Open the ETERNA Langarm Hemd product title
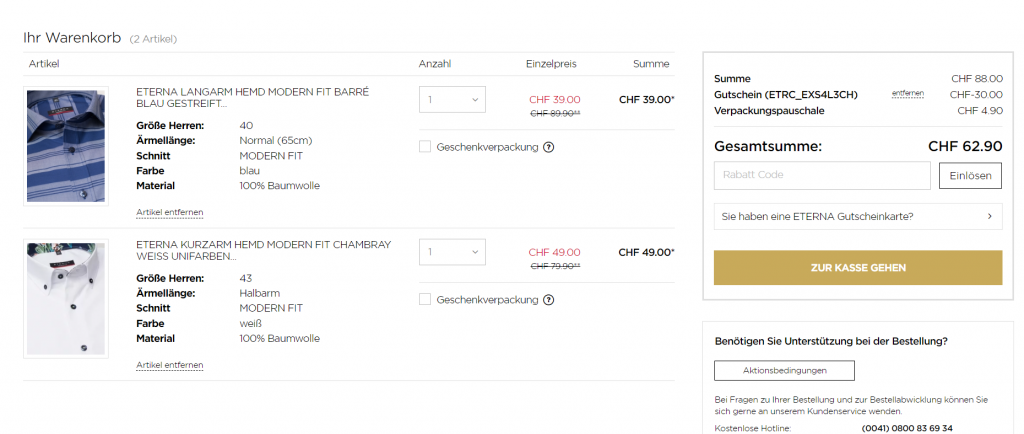 point(252,97)
